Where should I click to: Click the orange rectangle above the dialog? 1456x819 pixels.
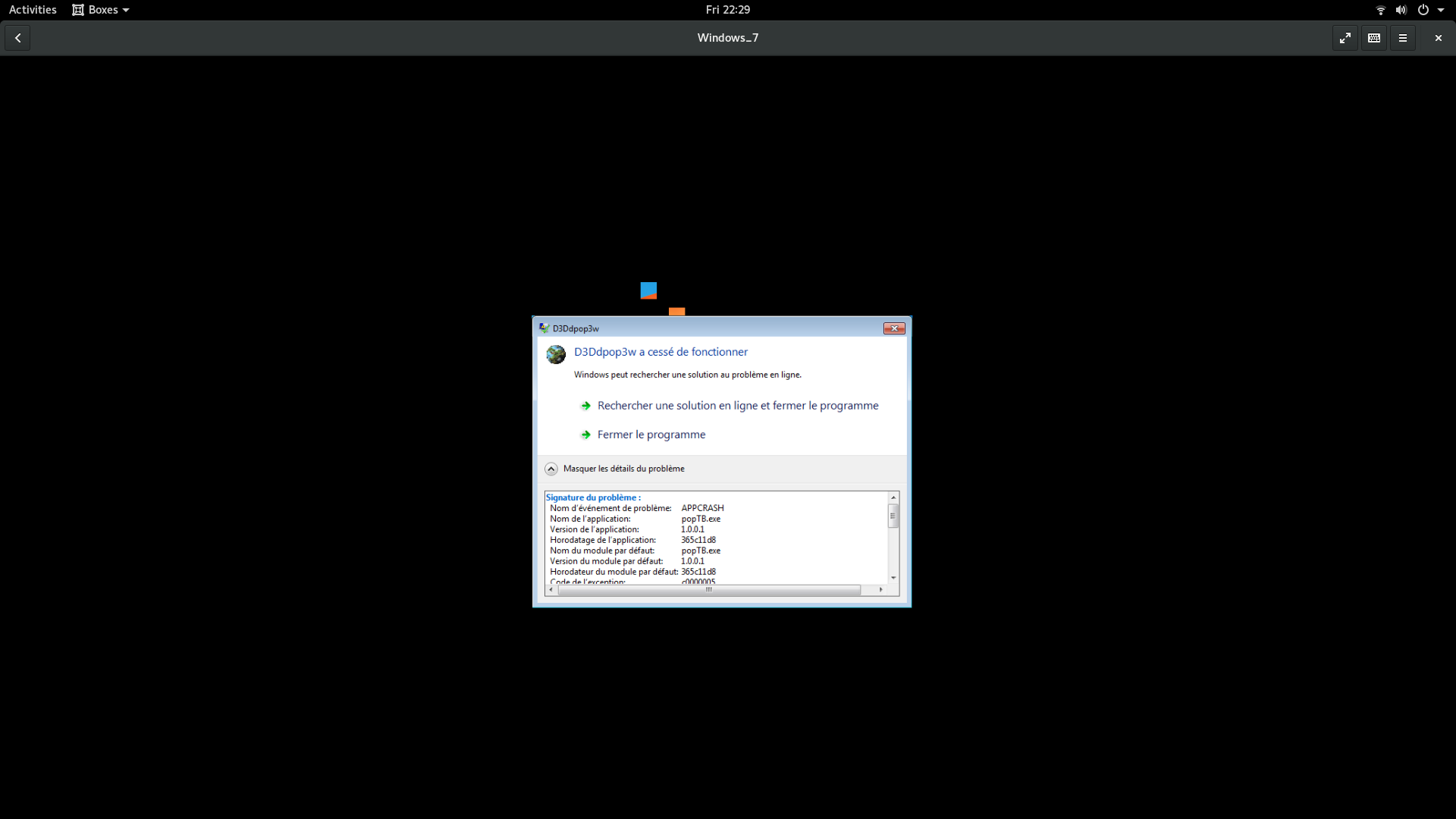[x=676, y=312]
